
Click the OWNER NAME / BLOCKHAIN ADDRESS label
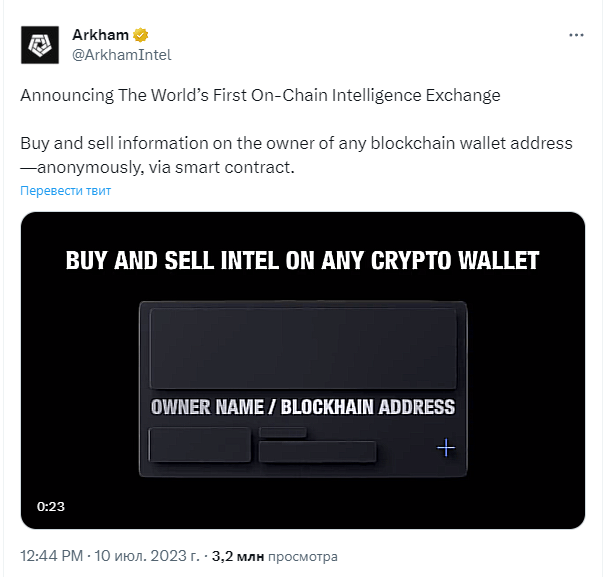[x=303, y=407]
